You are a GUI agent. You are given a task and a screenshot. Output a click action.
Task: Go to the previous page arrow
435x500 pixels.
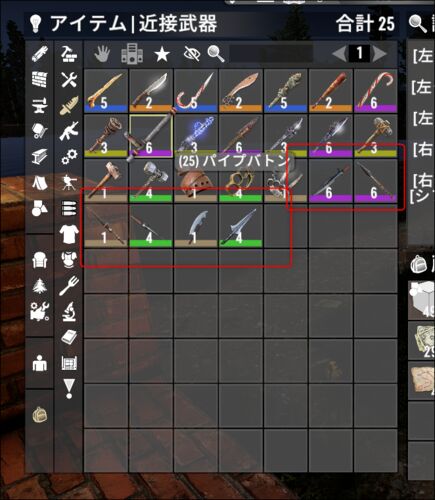click(339, 53)
